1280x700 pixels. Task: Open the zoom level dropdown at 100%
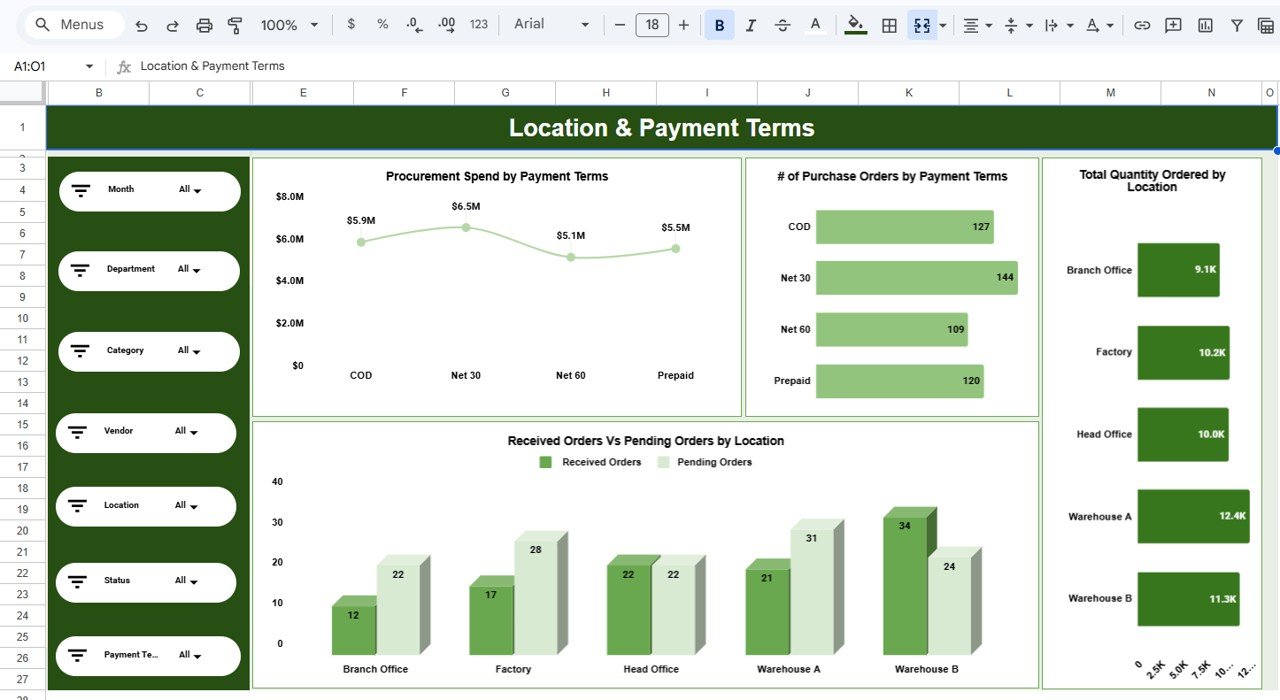[288, 24]
